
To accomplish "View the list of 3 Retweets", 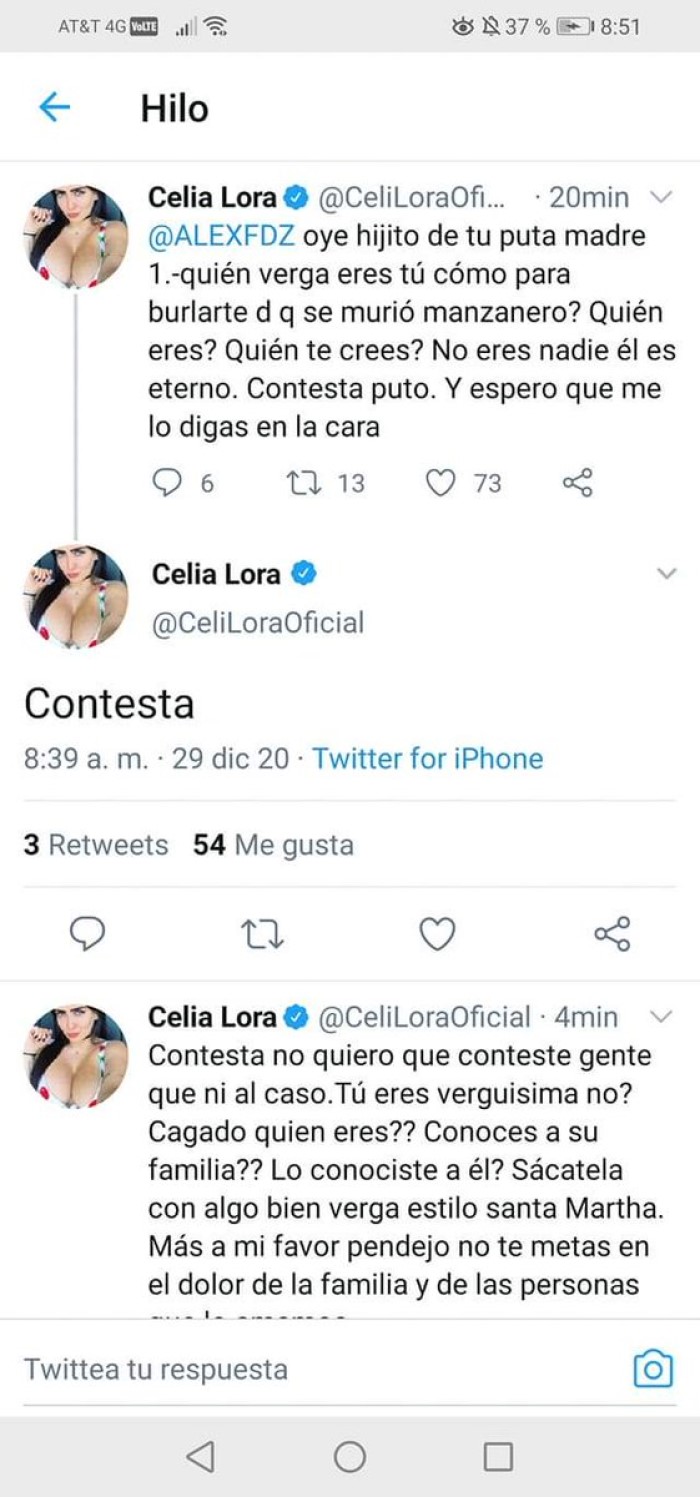I will 96,845.
